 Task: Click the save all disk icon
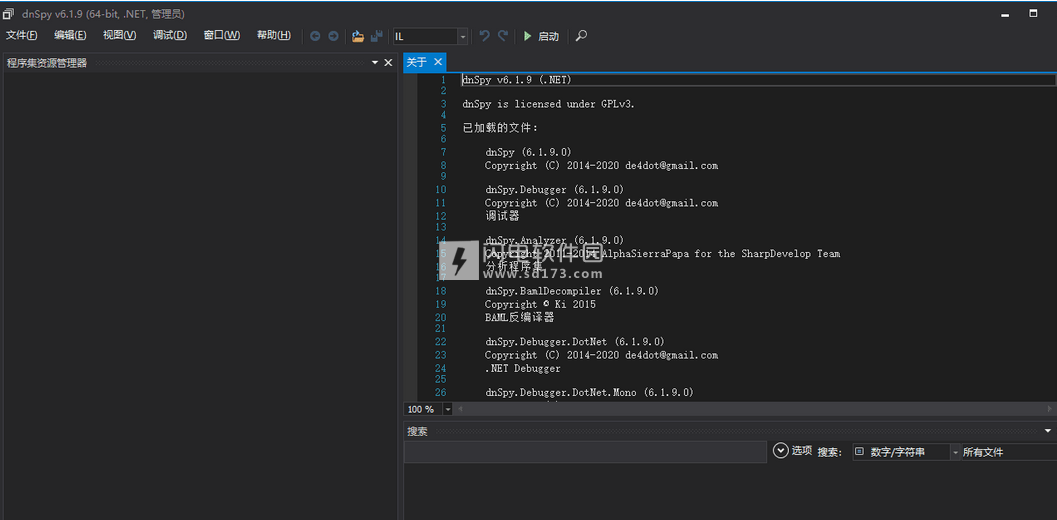point(377,36)
